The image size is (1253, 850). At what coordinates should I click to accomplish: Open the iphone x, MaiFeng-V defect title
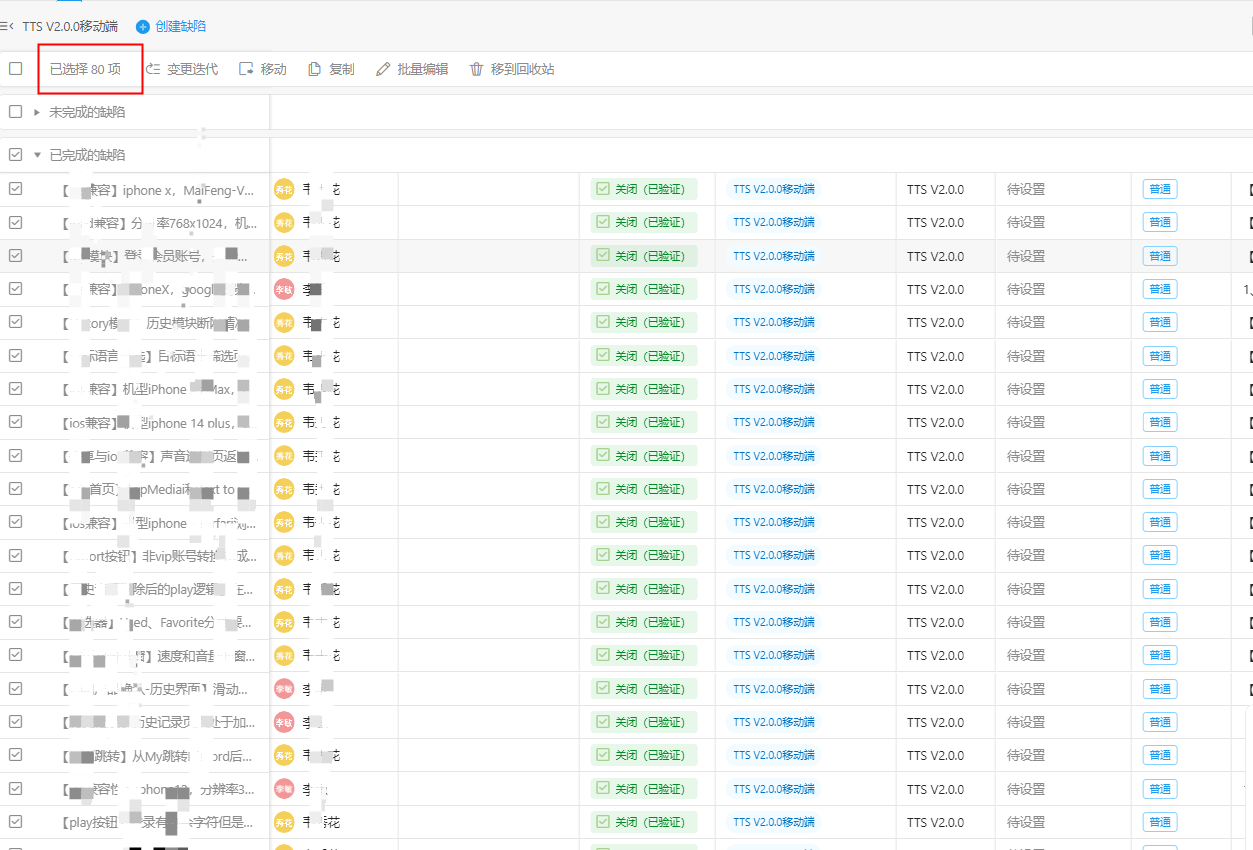coord(158,190)
